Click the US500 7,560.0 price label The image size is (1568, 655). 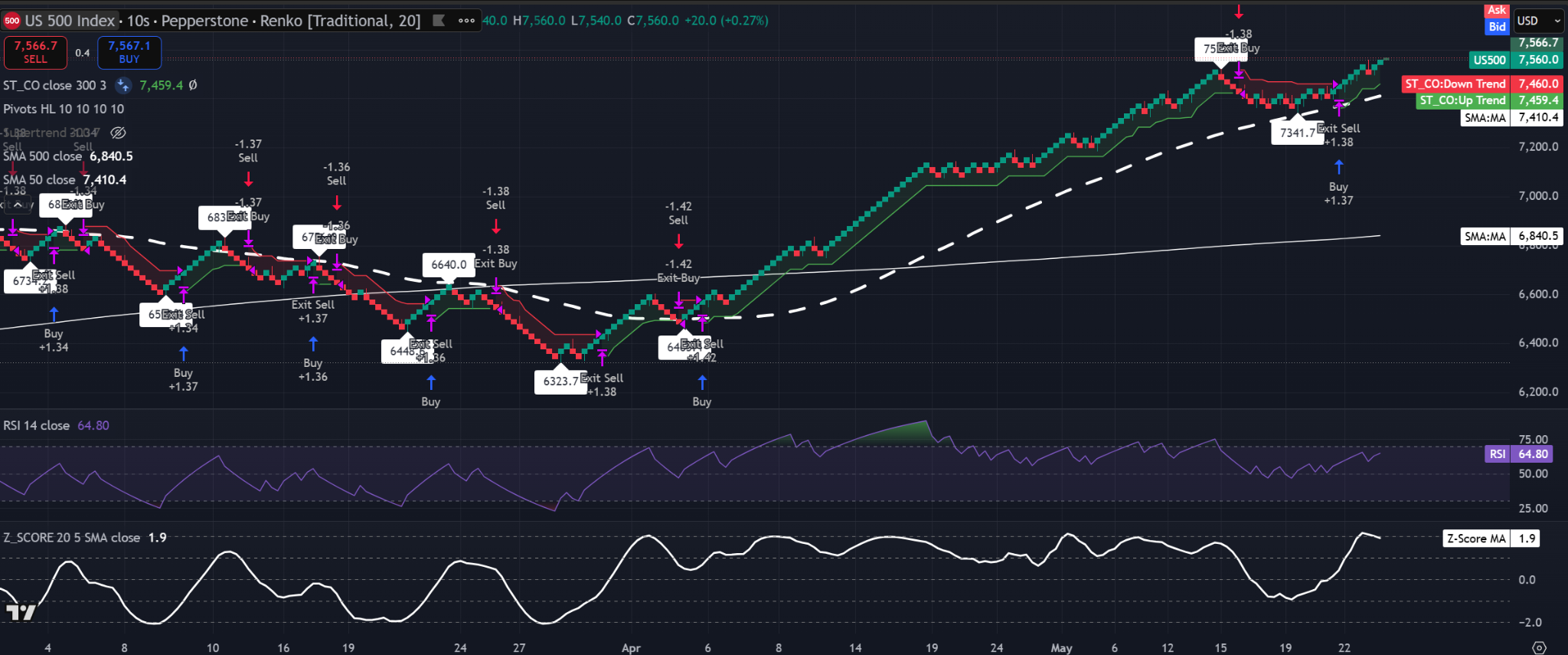coord(1515,60)
